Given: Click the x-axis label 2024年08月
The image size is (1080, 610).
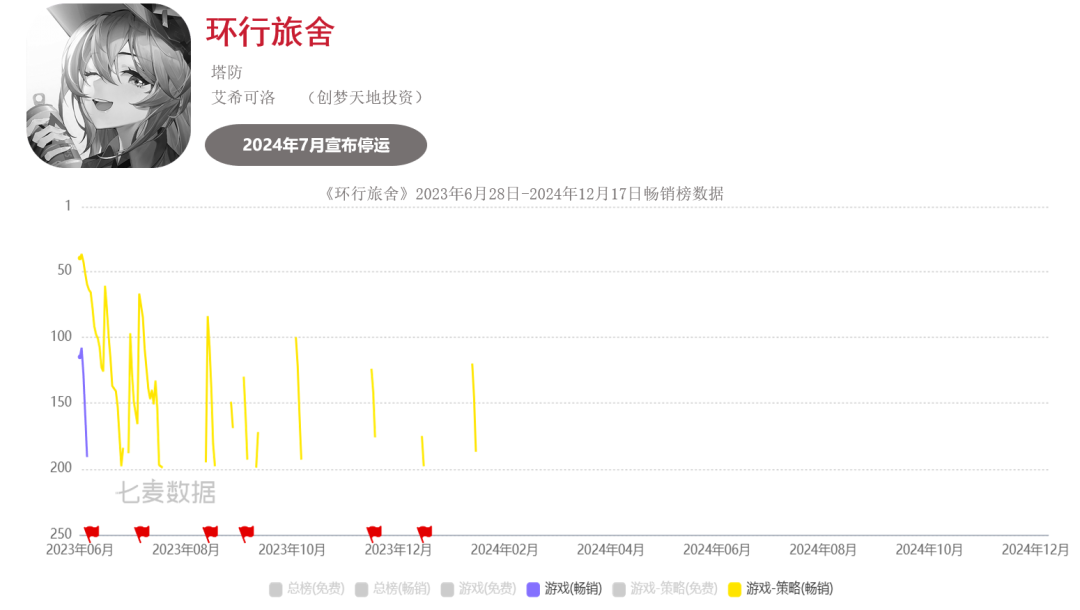Looking at the screenshot, I should click(823, 549).
